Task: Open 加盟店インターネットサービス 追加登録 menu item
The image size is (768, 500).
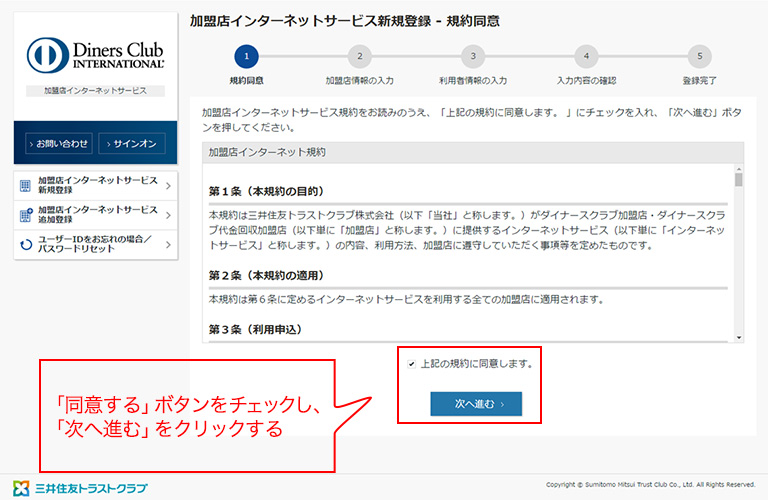Action: click(x=97, y=215)
